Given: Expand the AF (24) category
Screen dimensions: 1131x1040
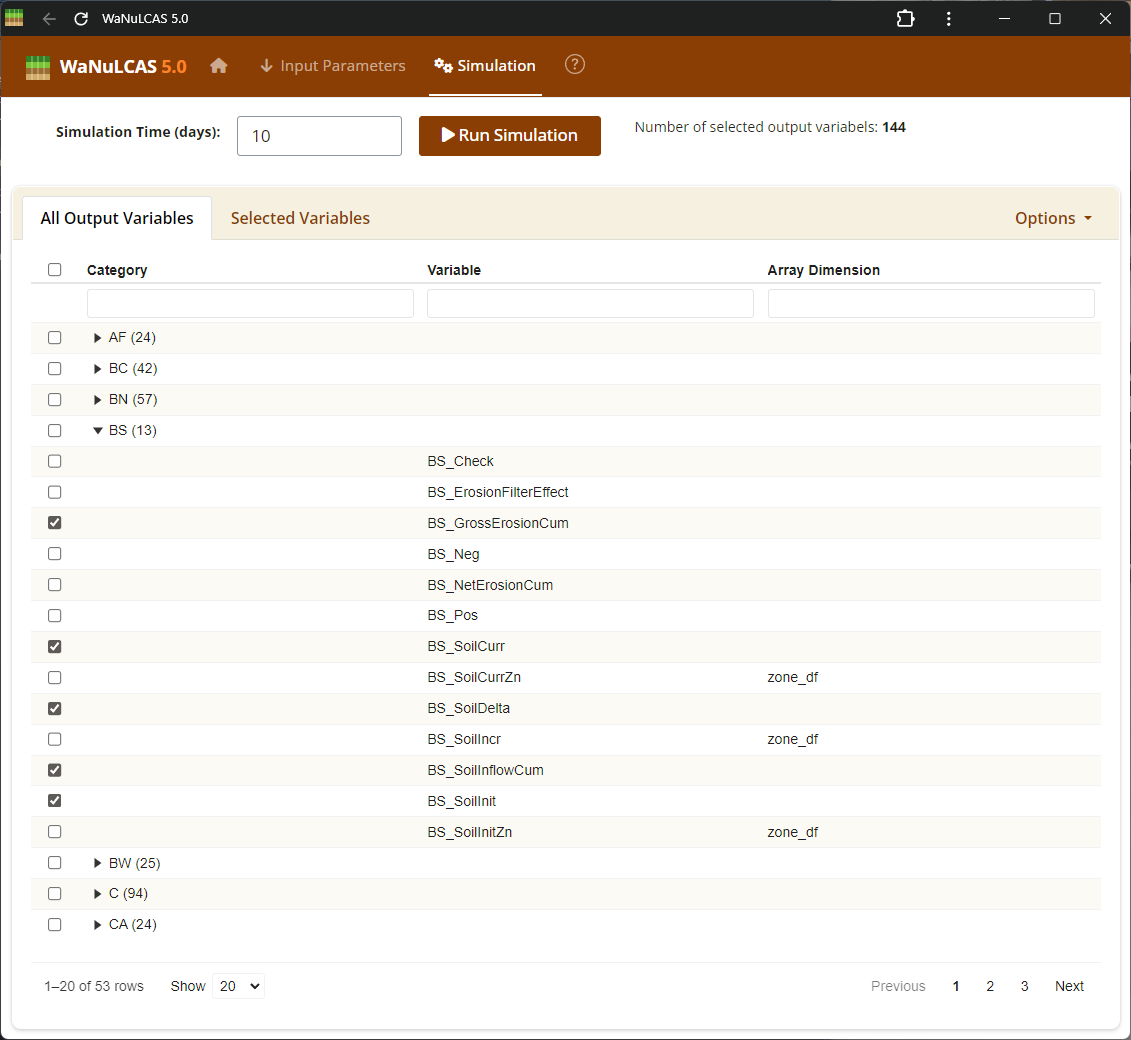Looking at the screenshot, I should pos(98,338).
